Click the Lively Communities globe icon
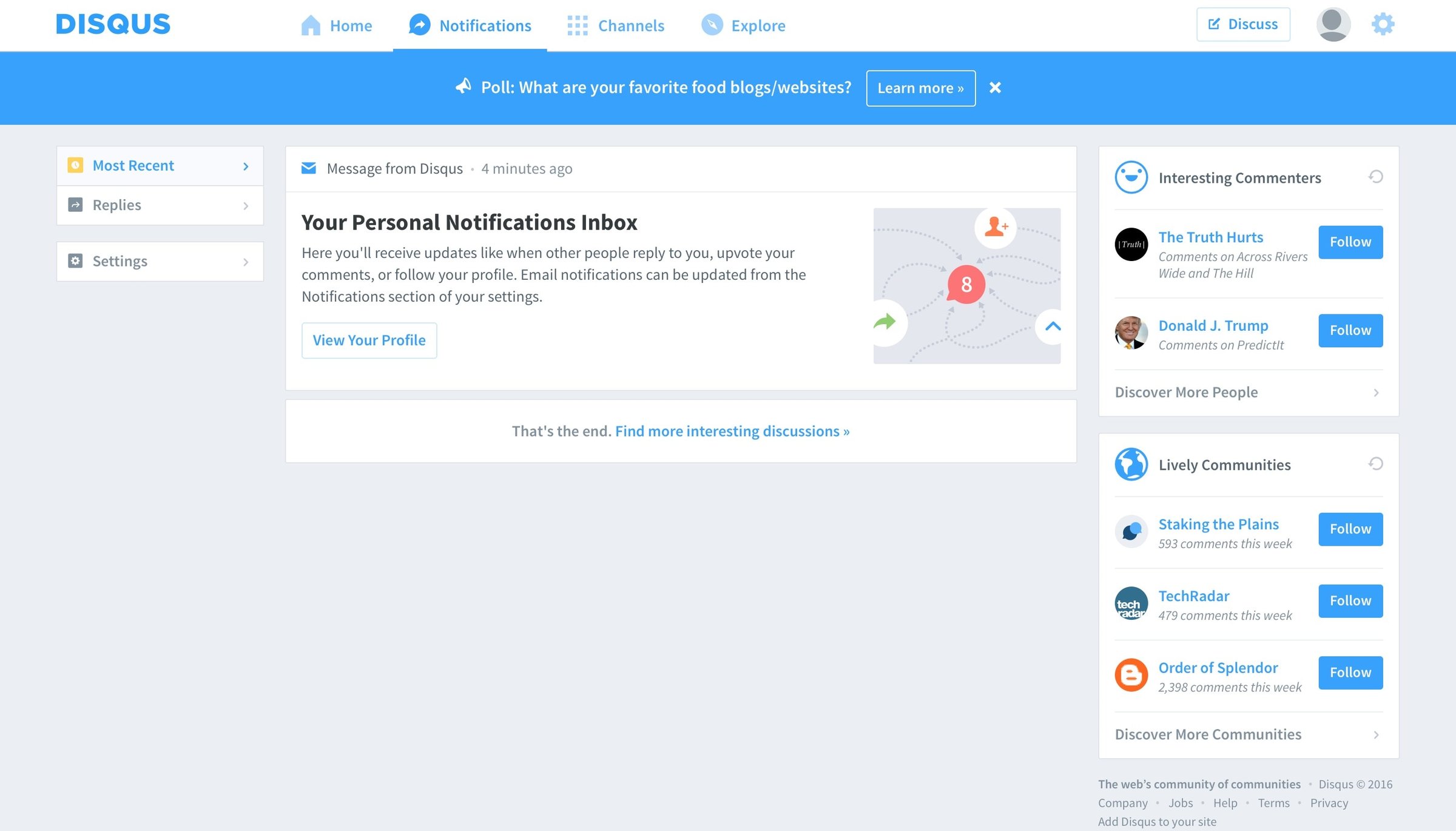Viewport: 1456px width, 831px height. [x=1131, y=464]
